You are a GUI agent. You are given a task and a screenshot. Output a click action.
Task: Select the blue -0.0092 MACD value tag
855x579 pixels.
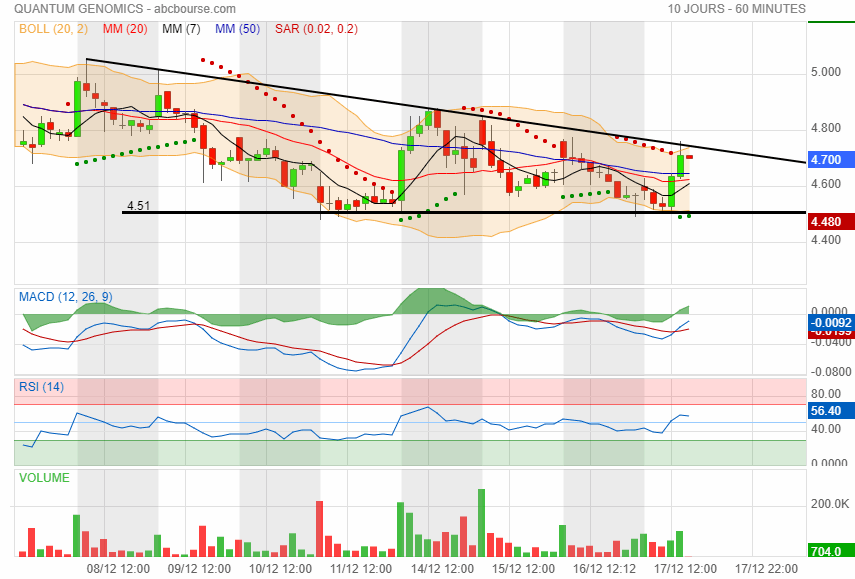tap(831, 322)
